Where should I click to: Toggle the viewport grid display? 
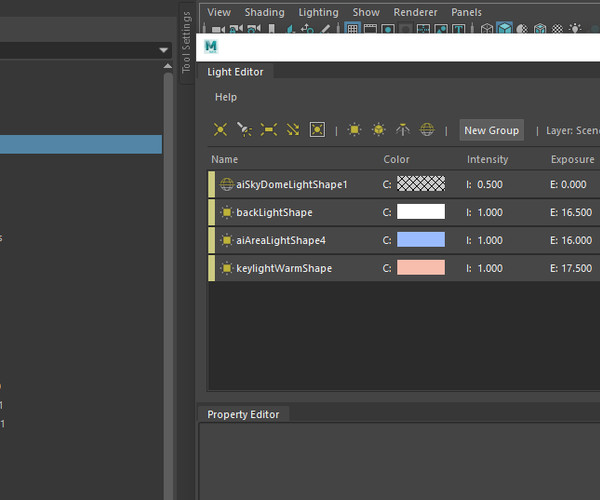[352, 28]
